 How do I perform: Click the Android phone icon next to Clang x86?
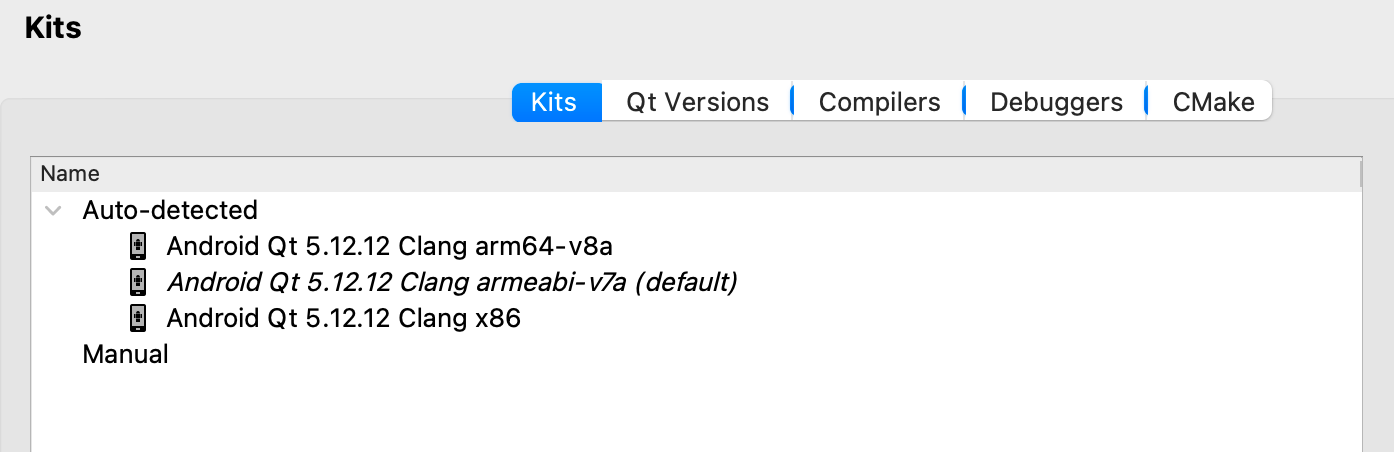(138, 318)
